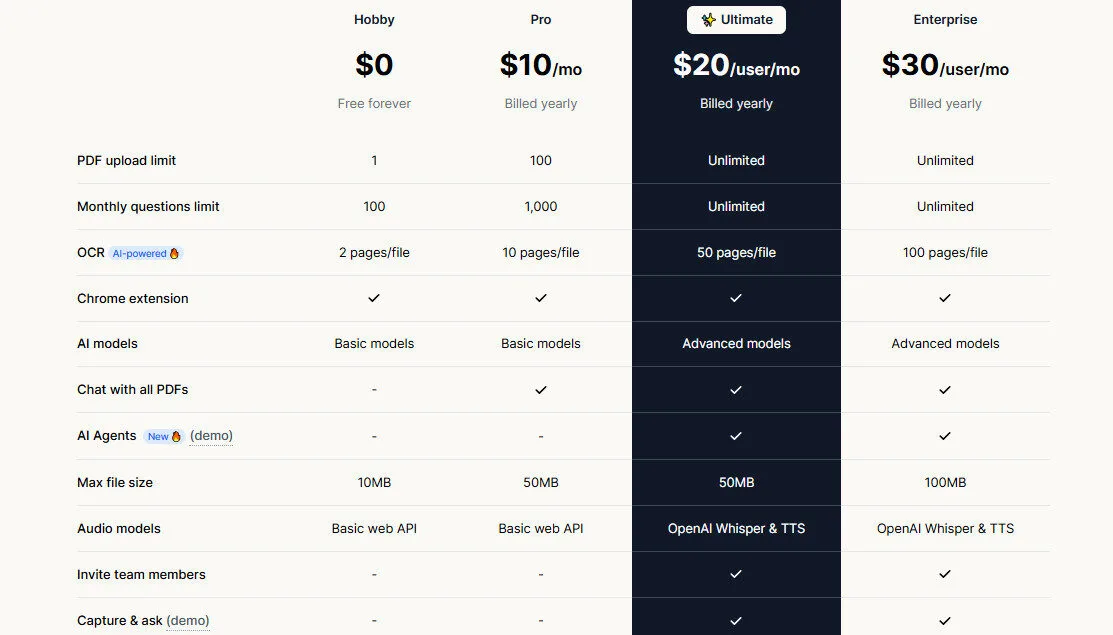The image size is (1113, 635).
Task: Click the OpenAI Whisper & TTS cell under Enterprise
Action: (944, 528)
